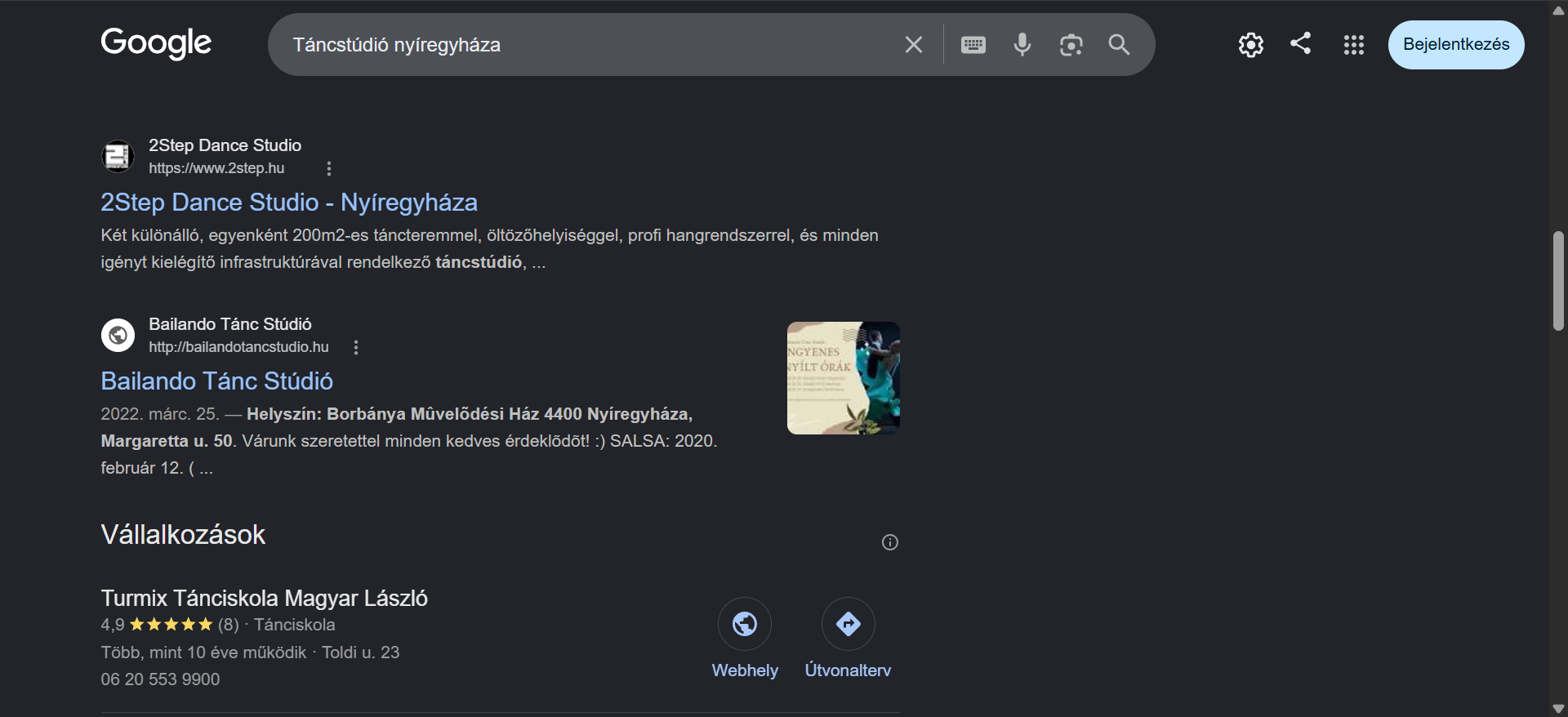Show info about Vállalkozások results

(890, 542)
